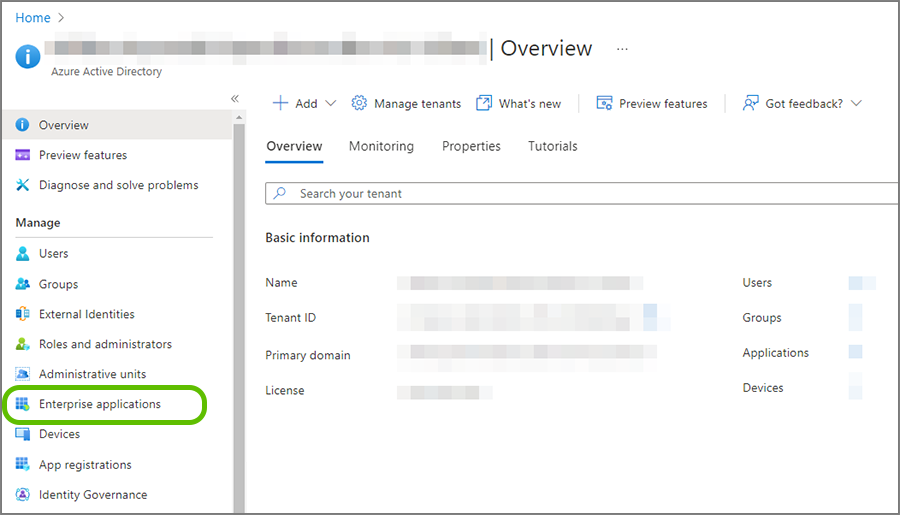This screenshot has height=515, width=900.
Task: Select Roles and administrators icon
Action: coord(23,344)
